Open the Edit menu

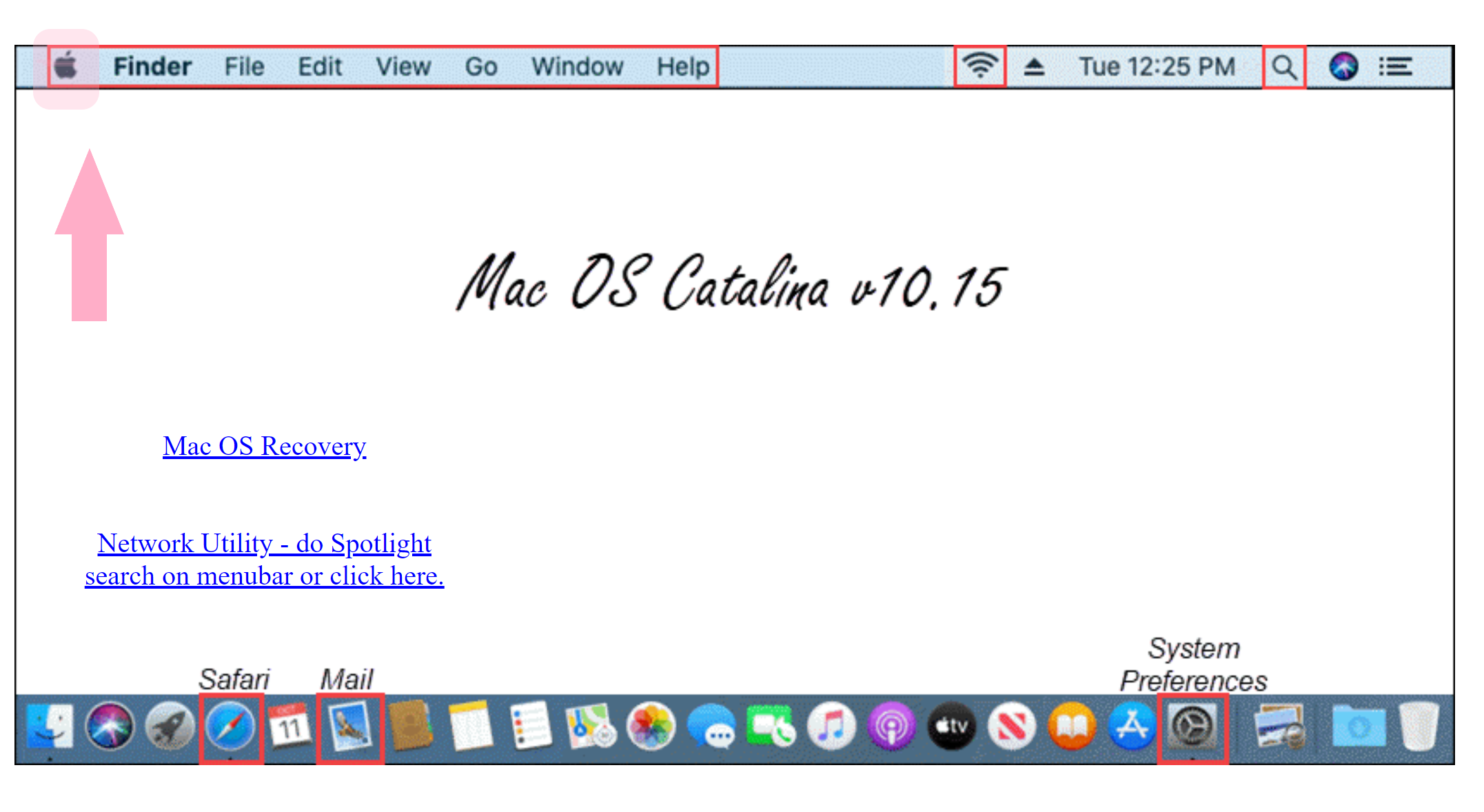(x=320, y=67)
